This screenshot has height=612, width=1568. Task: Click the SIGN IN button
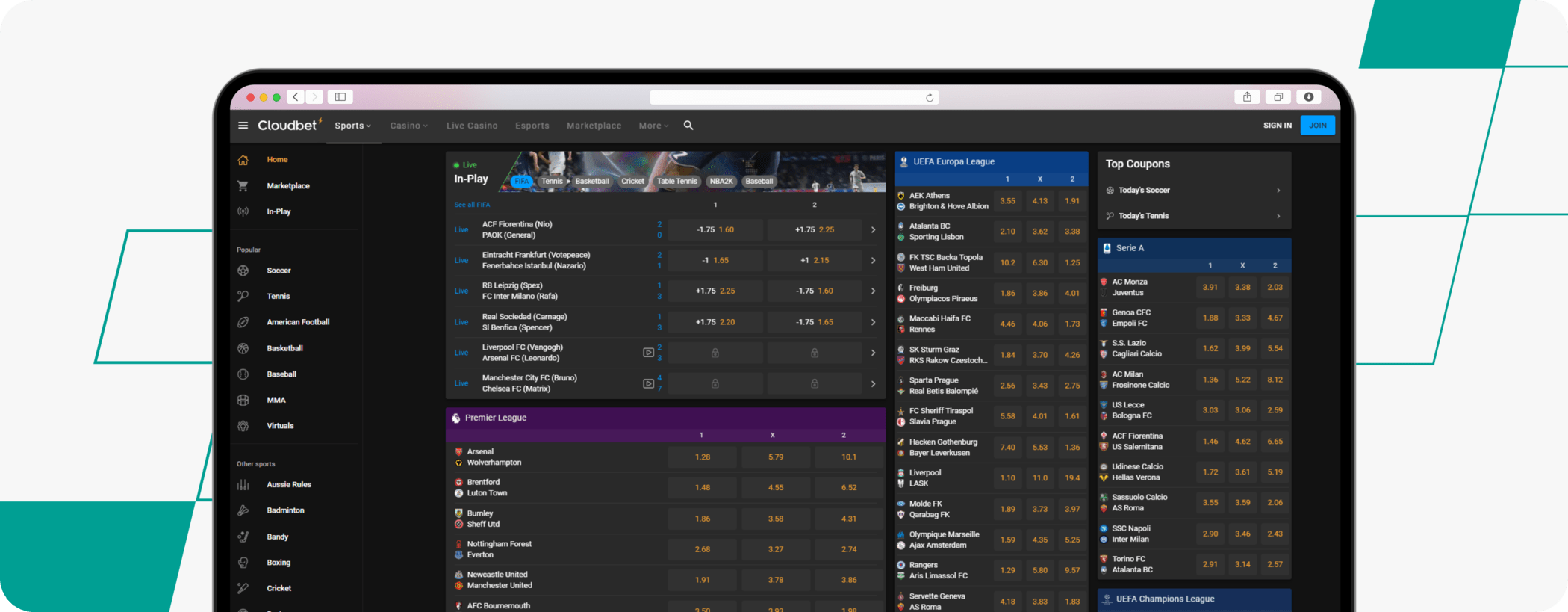[1277, 126]
